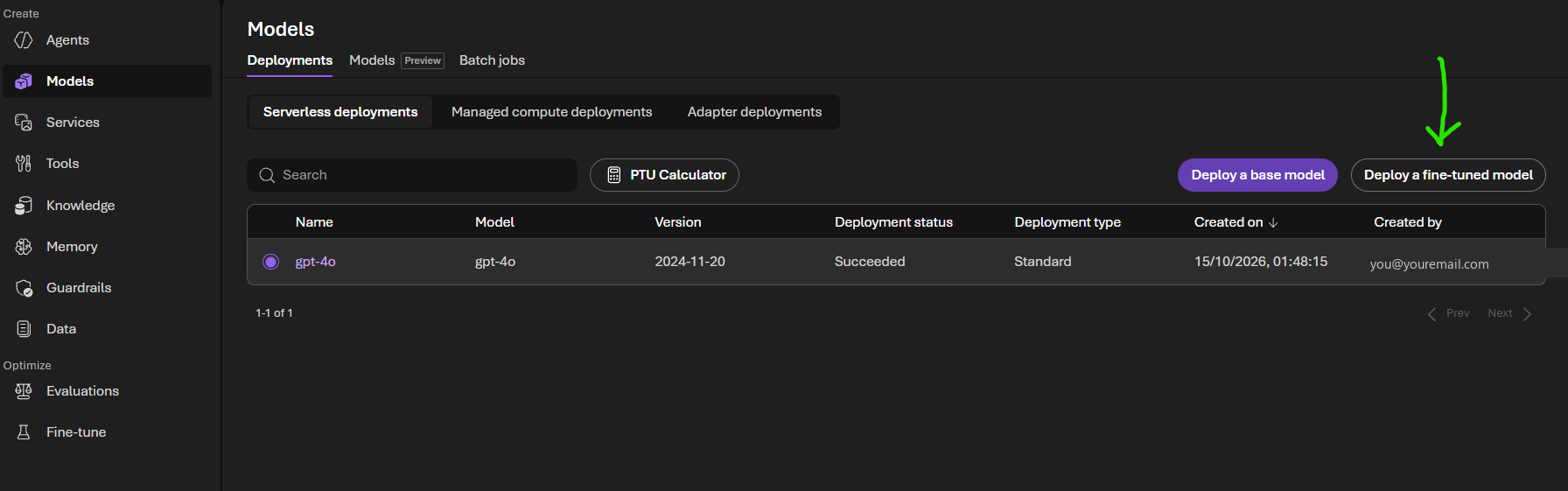Click the Succeeded status cell

pyautogui.click(x=870, y=262)
